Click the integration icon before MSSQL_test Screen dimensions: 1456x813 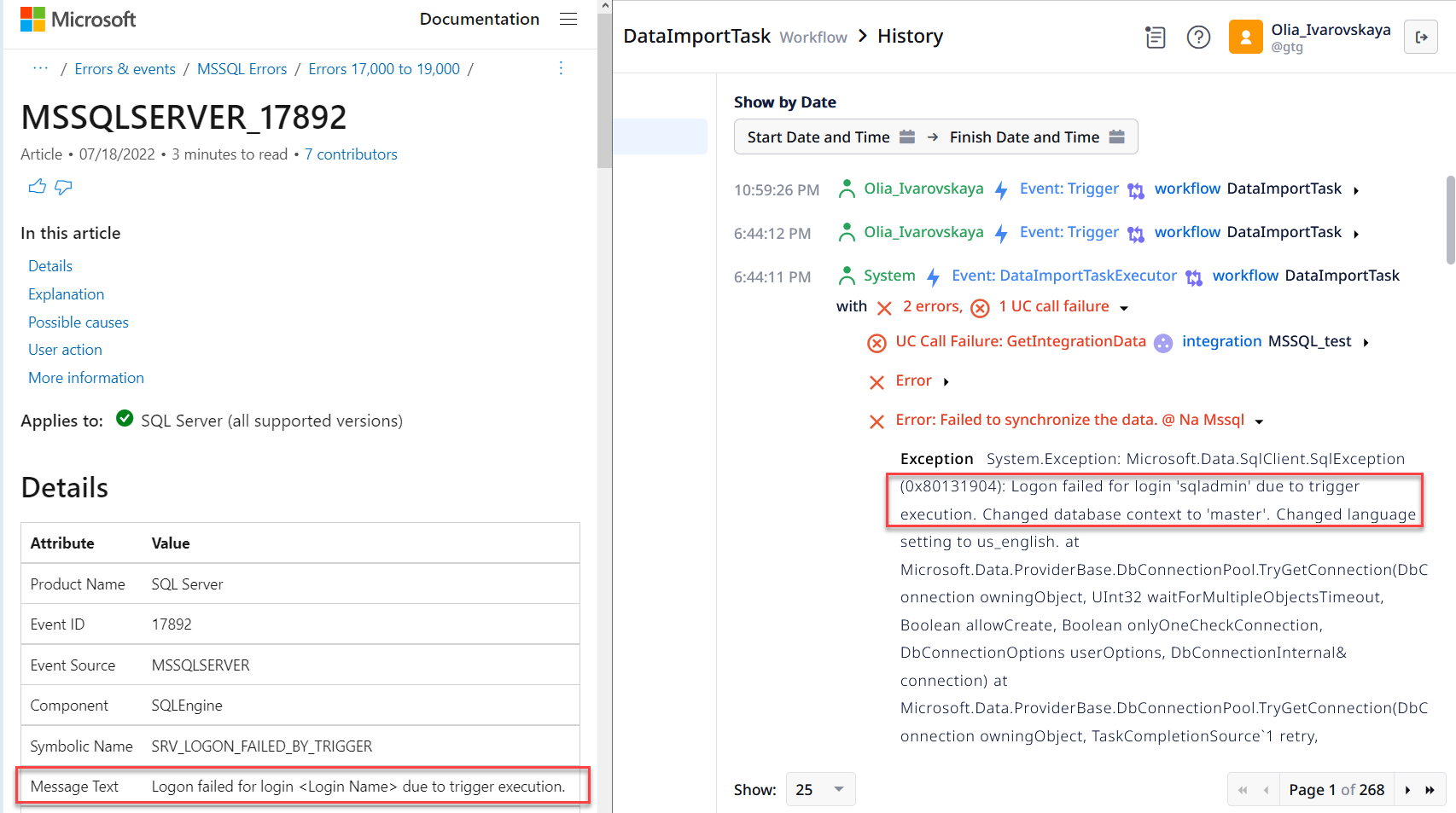(x=1163, y=343)
